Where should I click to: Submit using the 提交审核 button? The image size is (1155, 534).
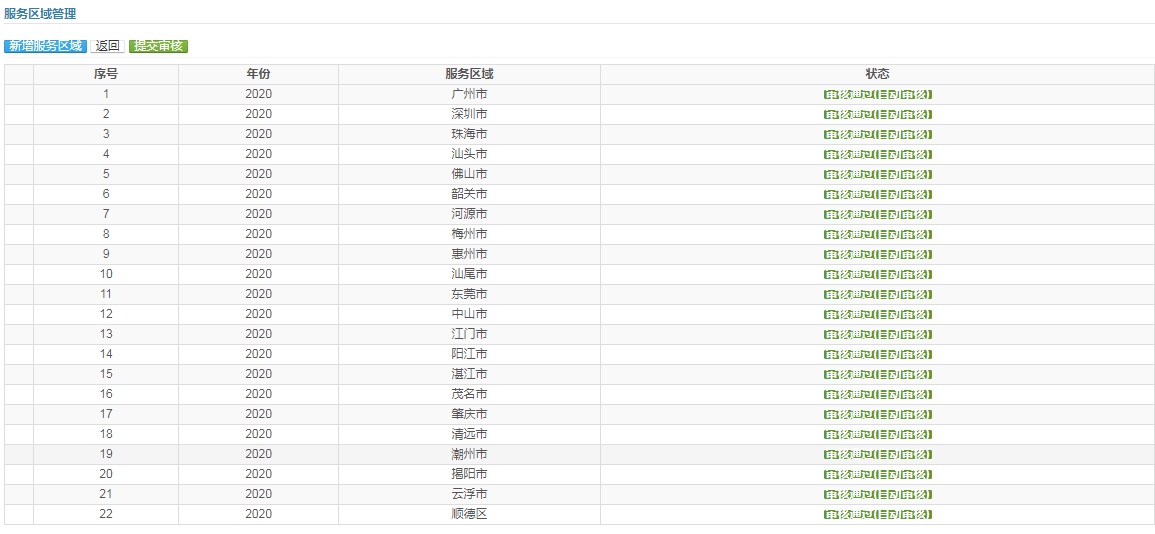click(158, 46)
